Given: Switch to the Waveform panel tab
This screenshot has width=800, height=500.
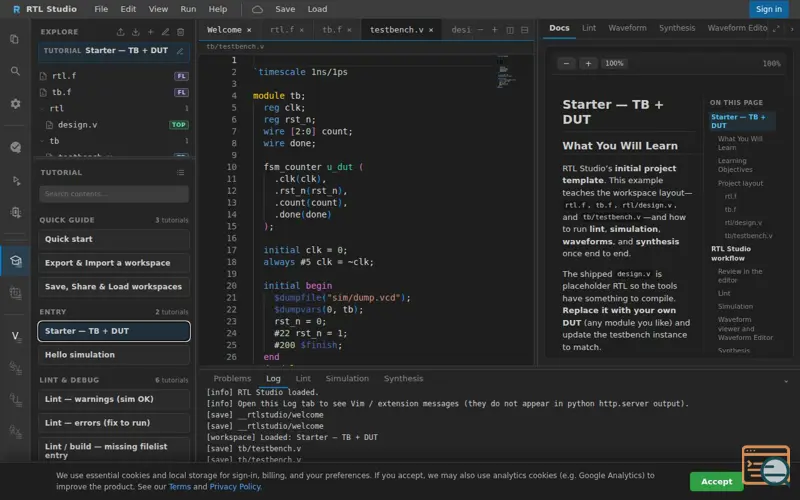Looking at the screenshot, I should tap(628, 28).
